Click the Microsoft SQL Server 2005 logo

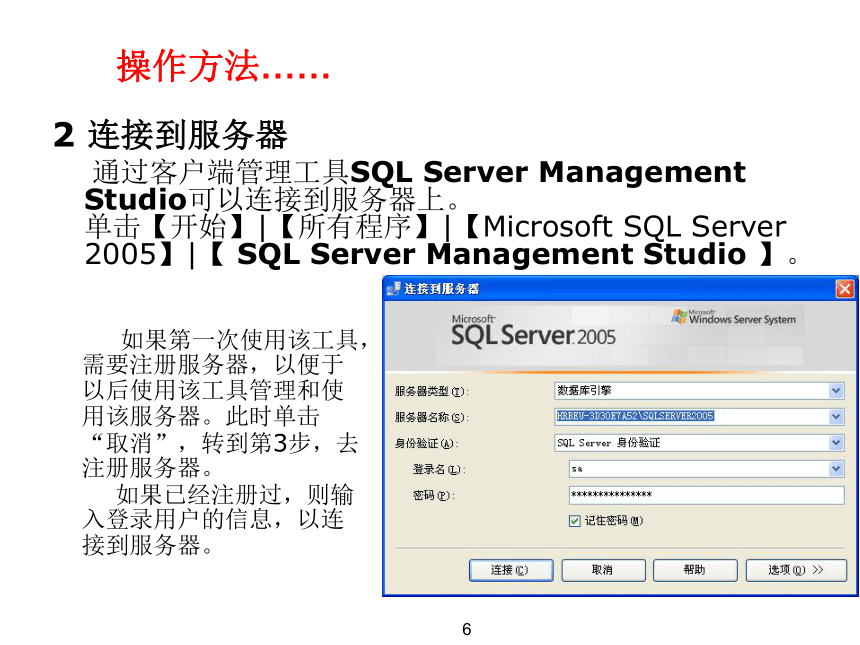click(x=533, y=332)
